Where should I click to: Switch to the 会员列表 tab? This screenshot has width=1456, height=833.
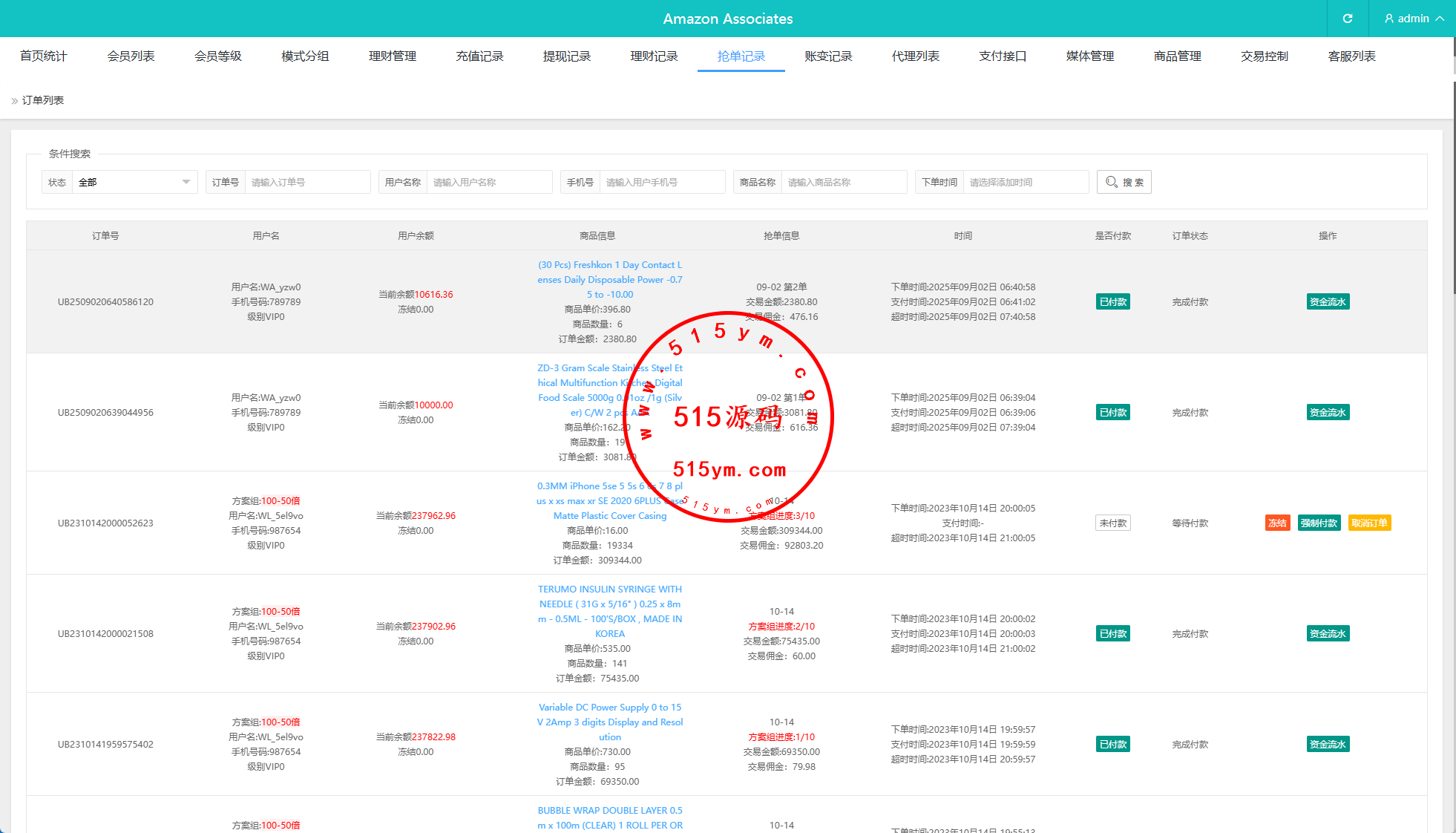point(131,56)
